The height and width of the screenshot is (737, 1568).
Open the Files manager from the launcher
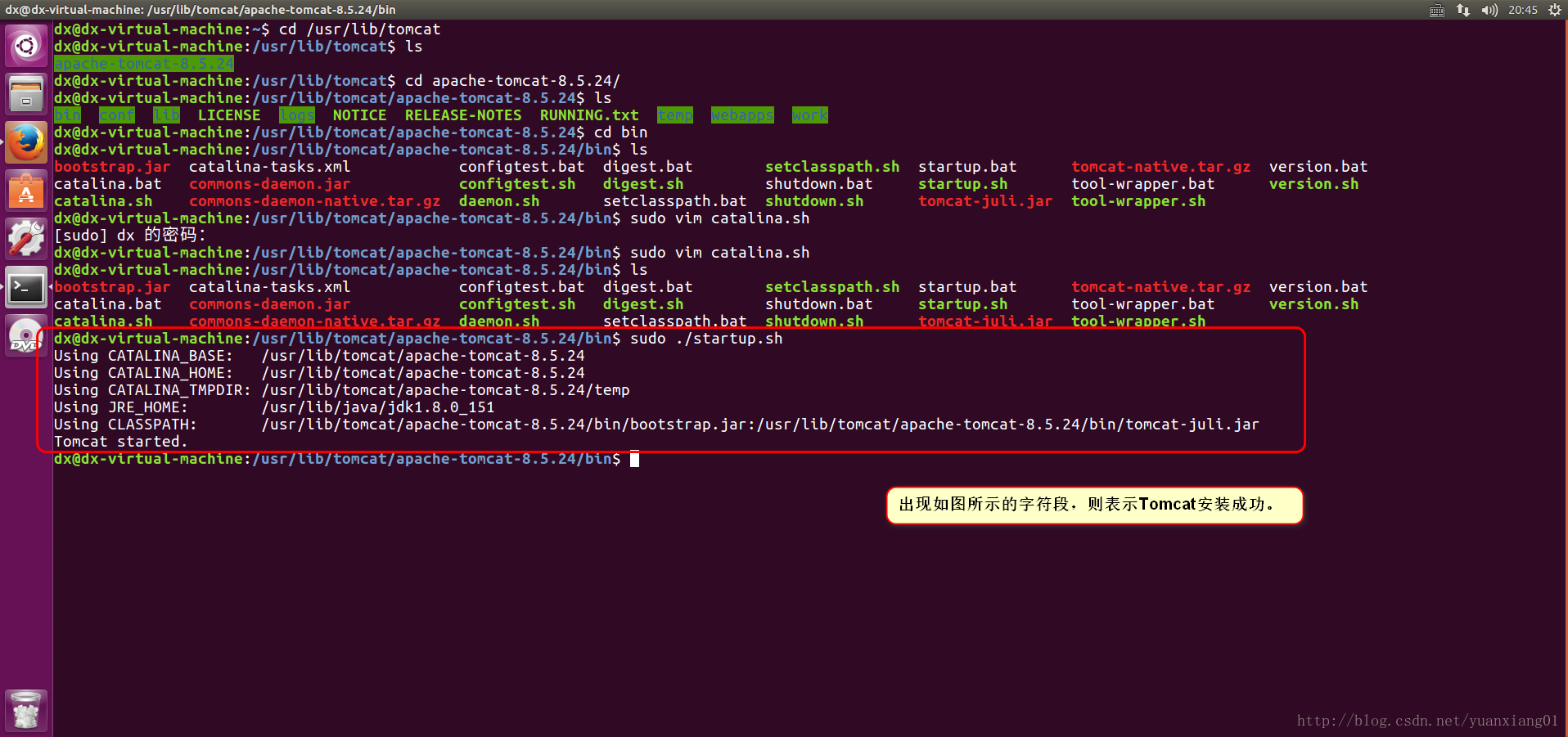click(26, 94)
